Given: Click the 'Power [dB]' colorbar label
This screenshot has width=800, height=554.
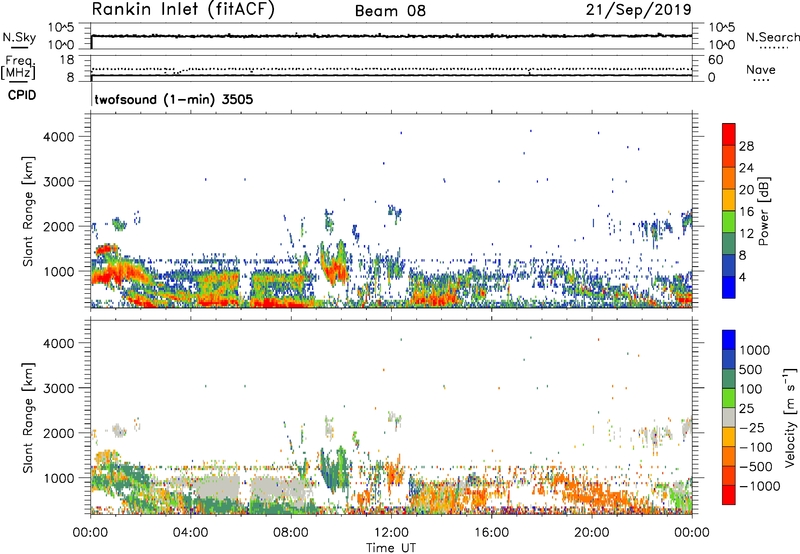Looking at the screenshot, I should click(x=764, y=211).
